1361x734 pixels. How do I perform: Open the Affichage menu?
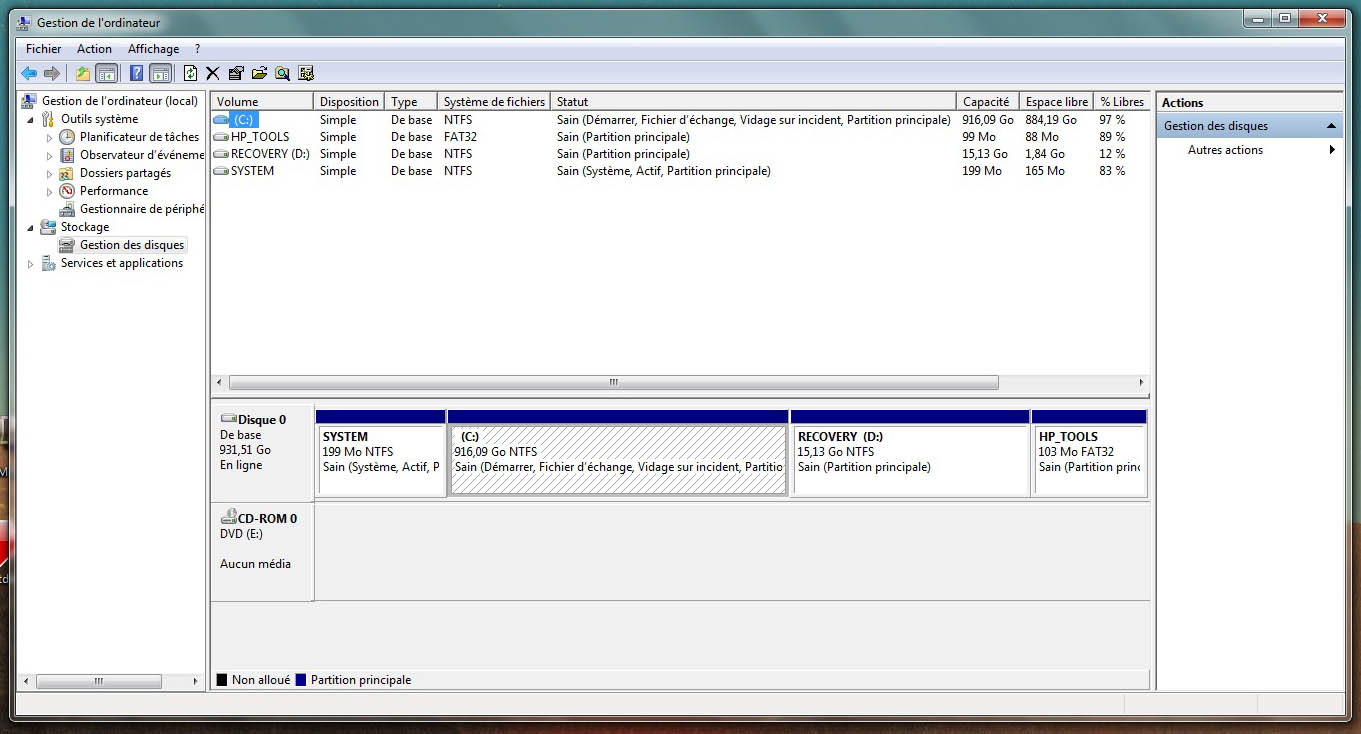pos(153,49)
